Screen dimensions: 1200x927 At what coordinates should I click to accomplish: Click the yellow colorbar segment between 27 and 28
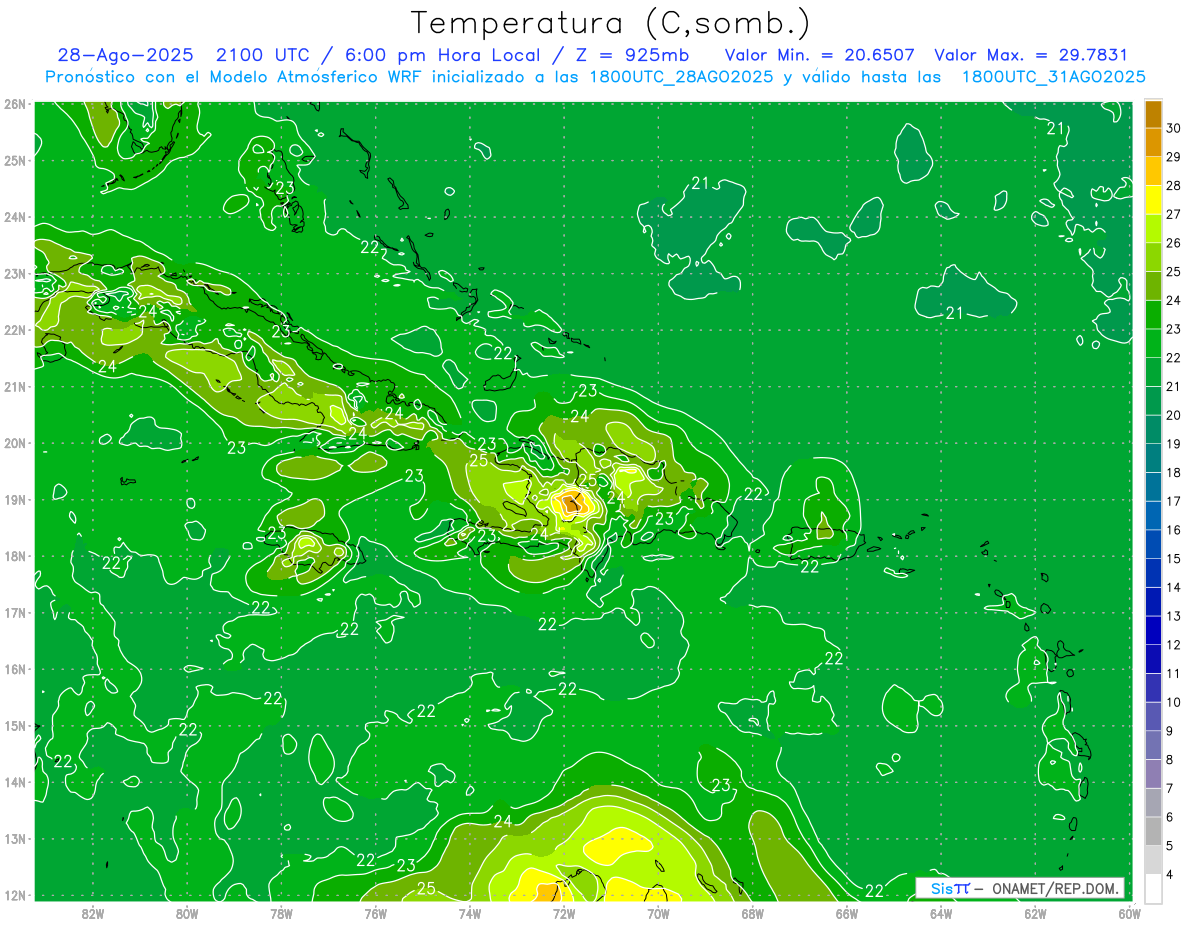(x=1153, y=200)
